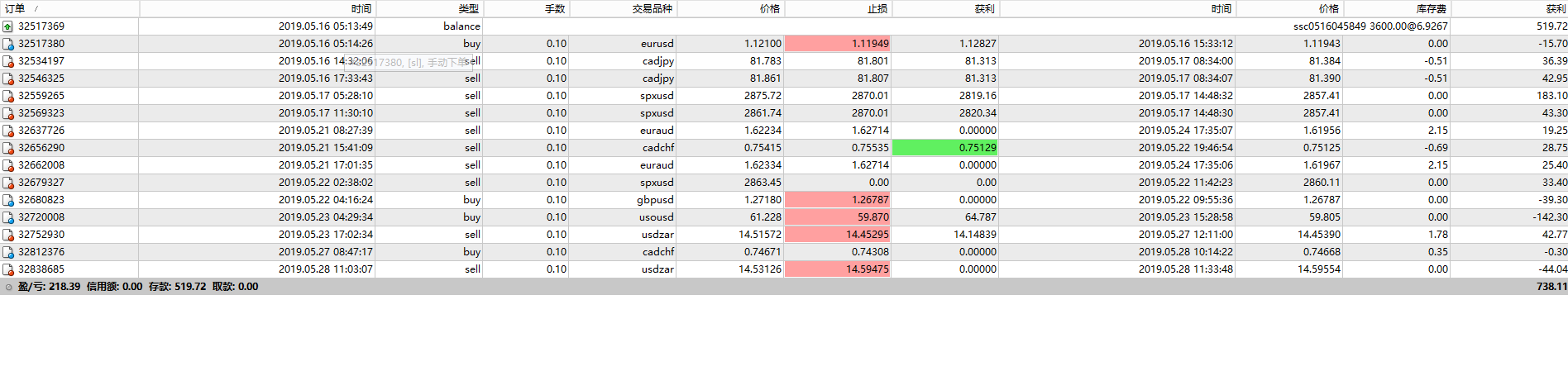
Task: Click the red stop-loss cell 1.11949
Action: click(x=838, y=44)
